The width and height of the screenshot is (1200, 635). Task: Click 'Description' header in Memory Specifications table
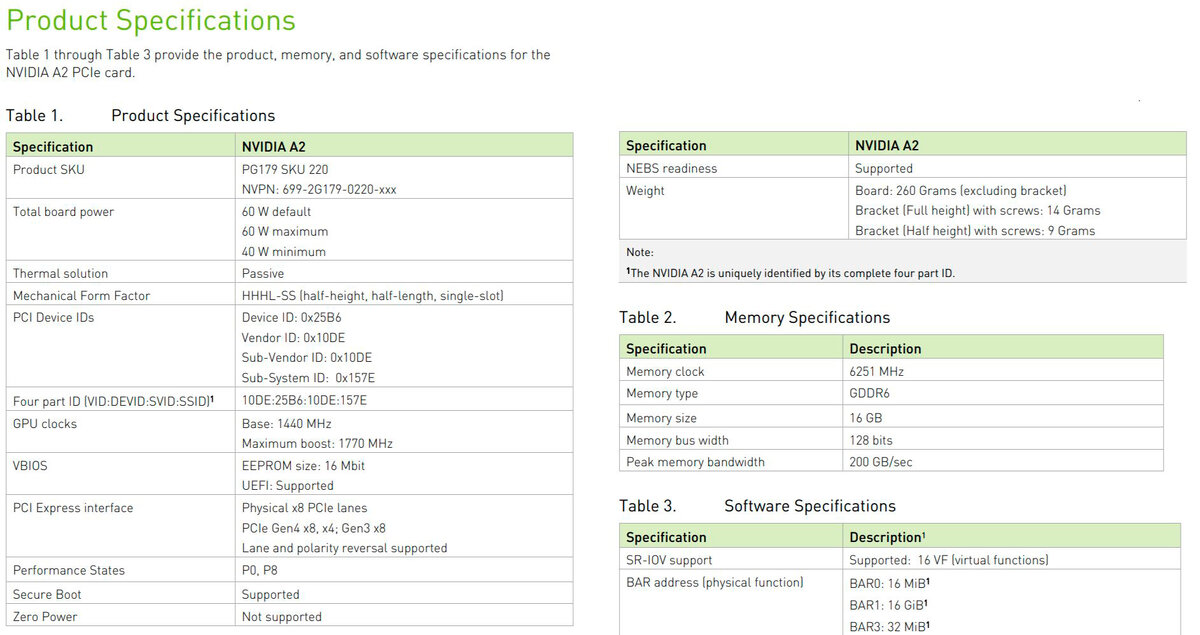[x=886, y=349]
